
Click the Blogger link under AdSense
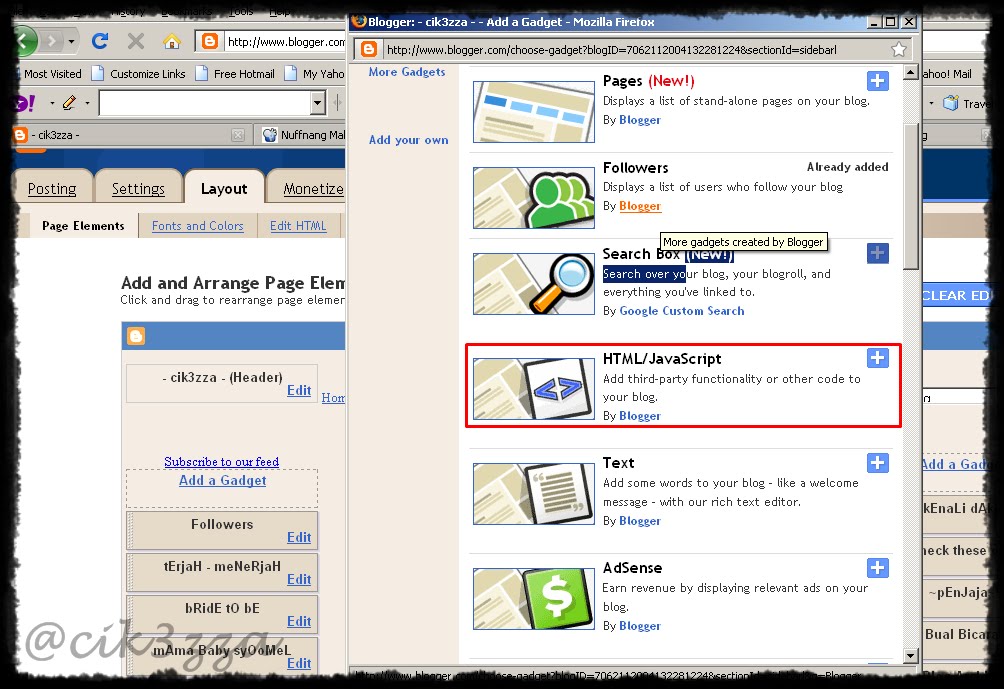point(640,626)
